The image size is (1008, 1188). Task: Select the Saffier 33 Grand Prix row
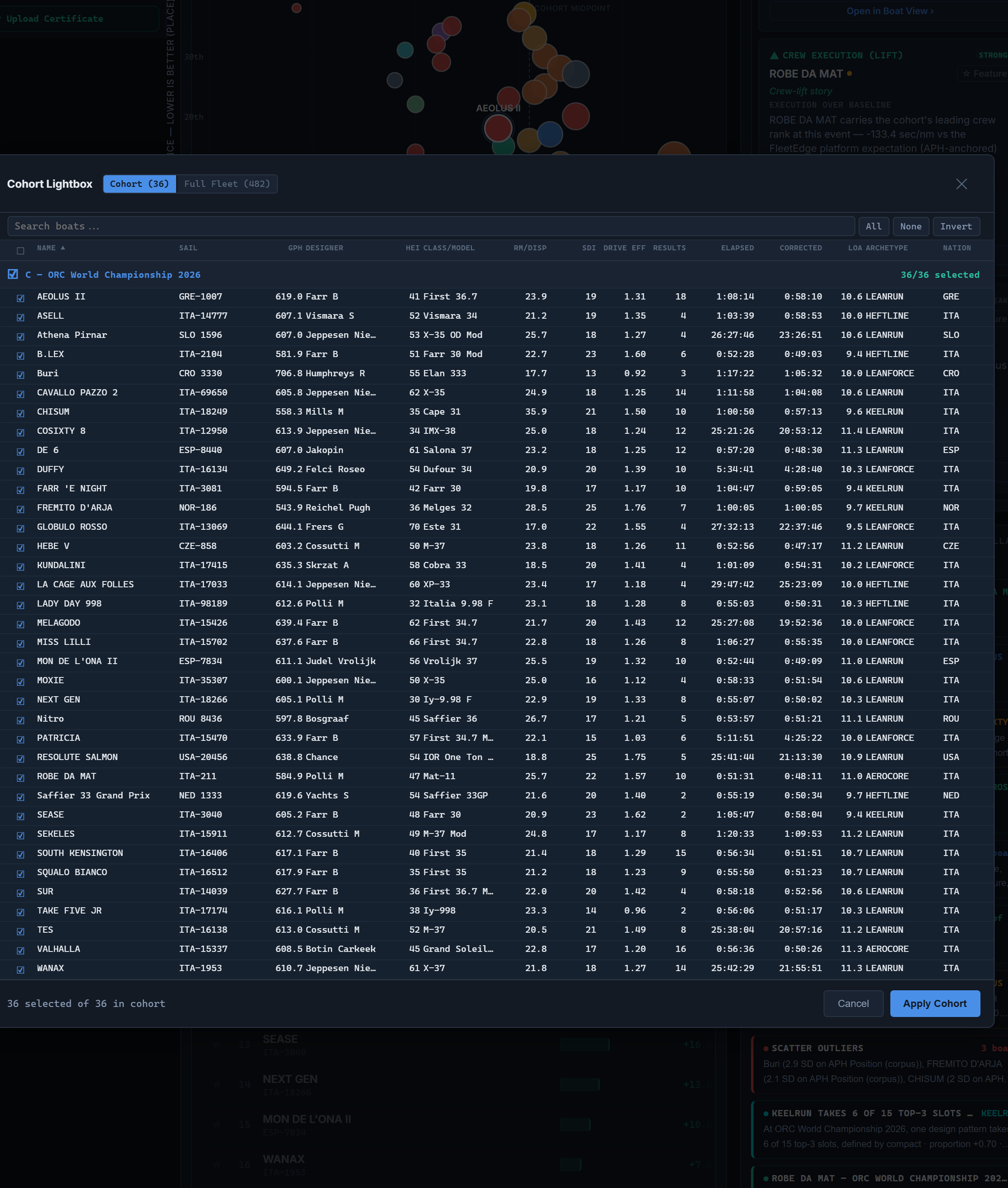click(x=497, y=795)
